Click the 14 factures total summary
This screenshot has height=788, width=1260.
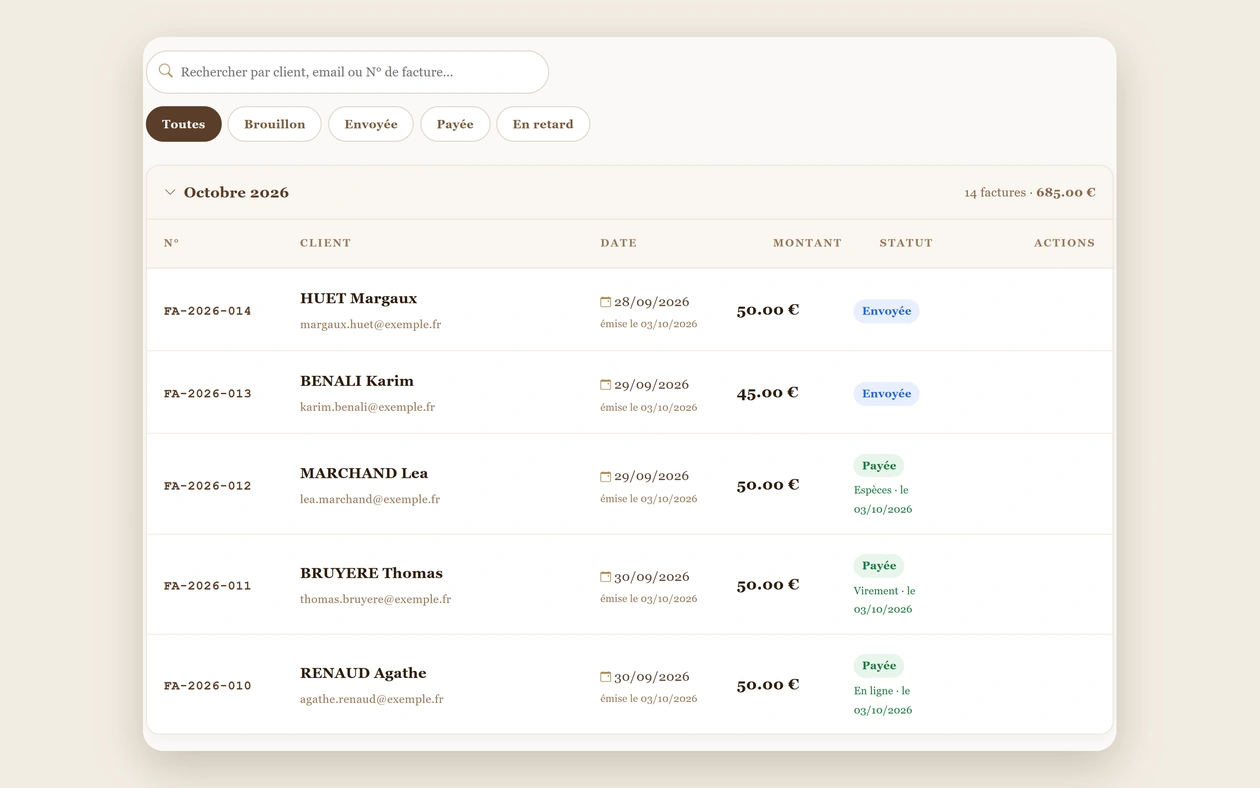tap(1030, 192)
